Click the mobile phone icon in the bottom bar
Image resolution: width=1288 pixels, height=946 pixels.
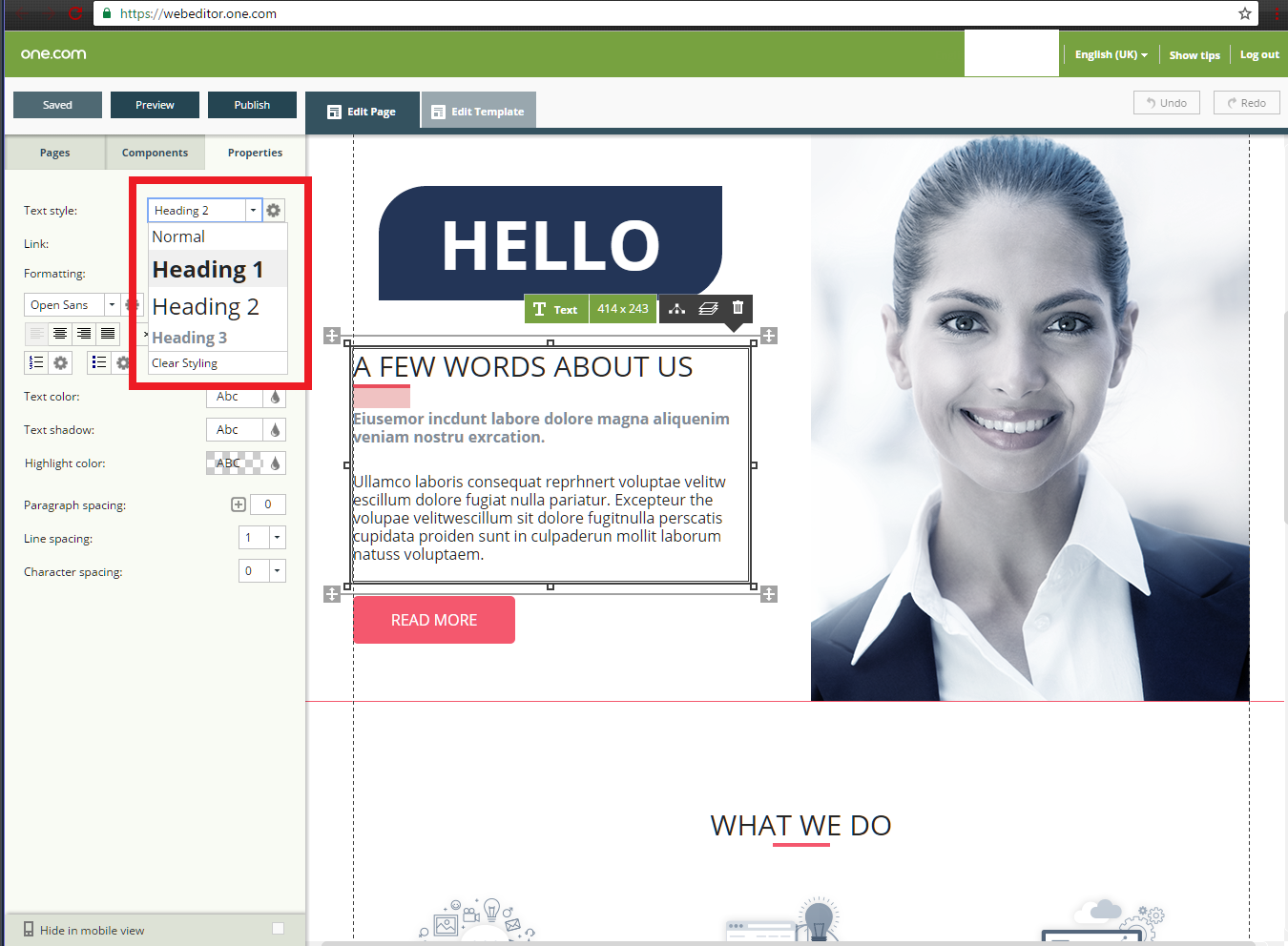pos(28,929)
